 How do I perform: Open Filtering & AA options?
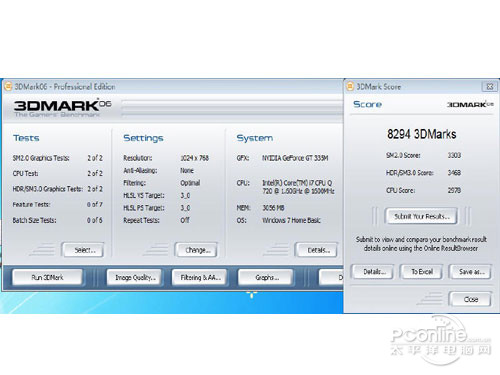coord(199,277)
